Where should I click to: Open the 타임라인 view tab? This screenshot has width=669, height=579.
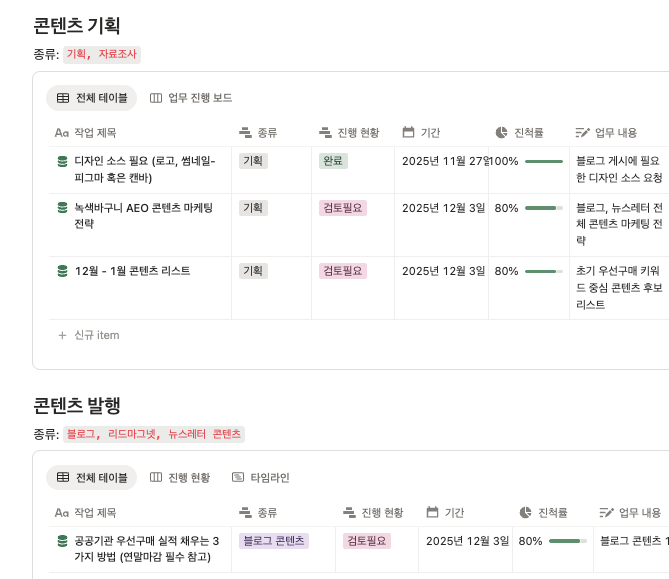[x=261, y=477]
